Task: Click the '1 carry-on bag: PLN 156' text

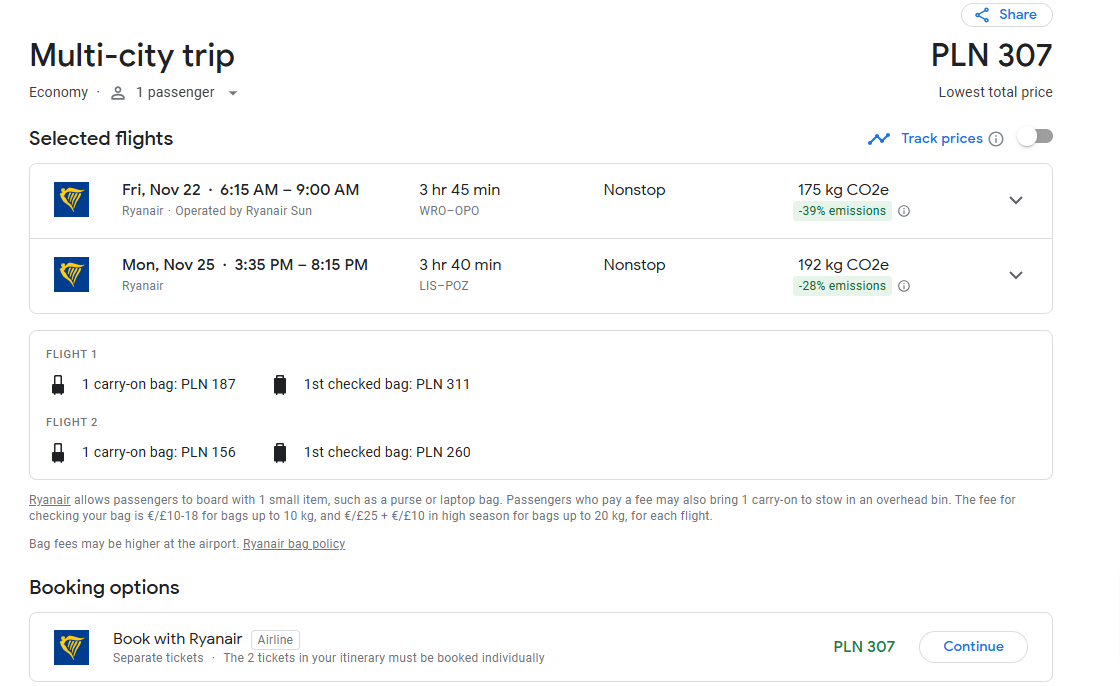Action: pyautogui.click(x=159, y=452)
